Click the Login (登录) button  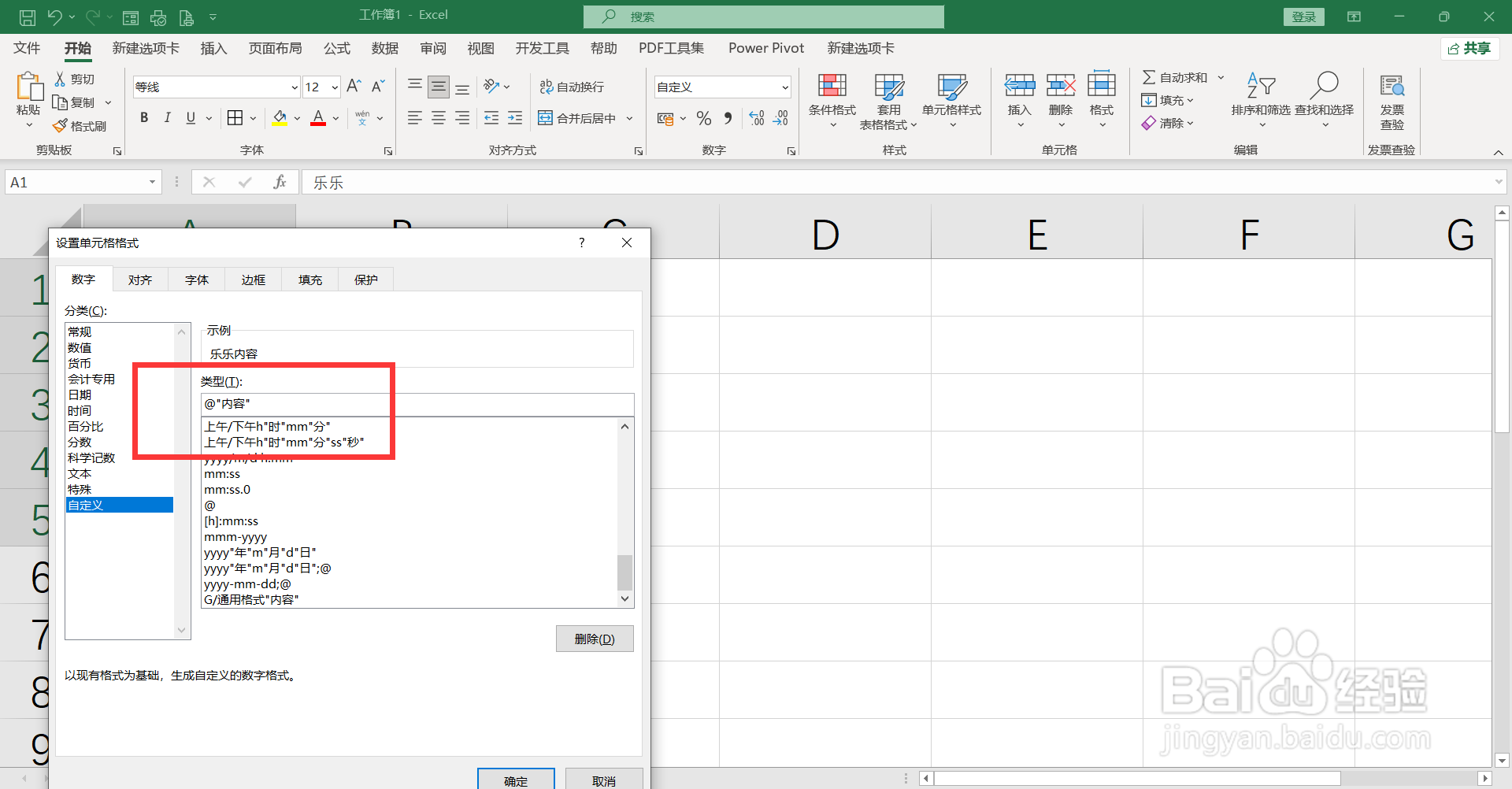(1303, 17)
